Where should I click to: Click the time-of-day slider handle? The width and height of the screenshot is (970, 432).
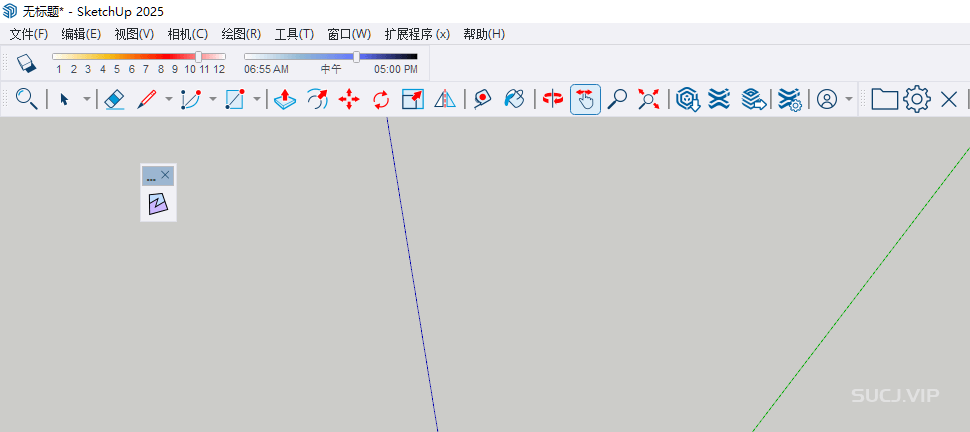pos(356,57)
